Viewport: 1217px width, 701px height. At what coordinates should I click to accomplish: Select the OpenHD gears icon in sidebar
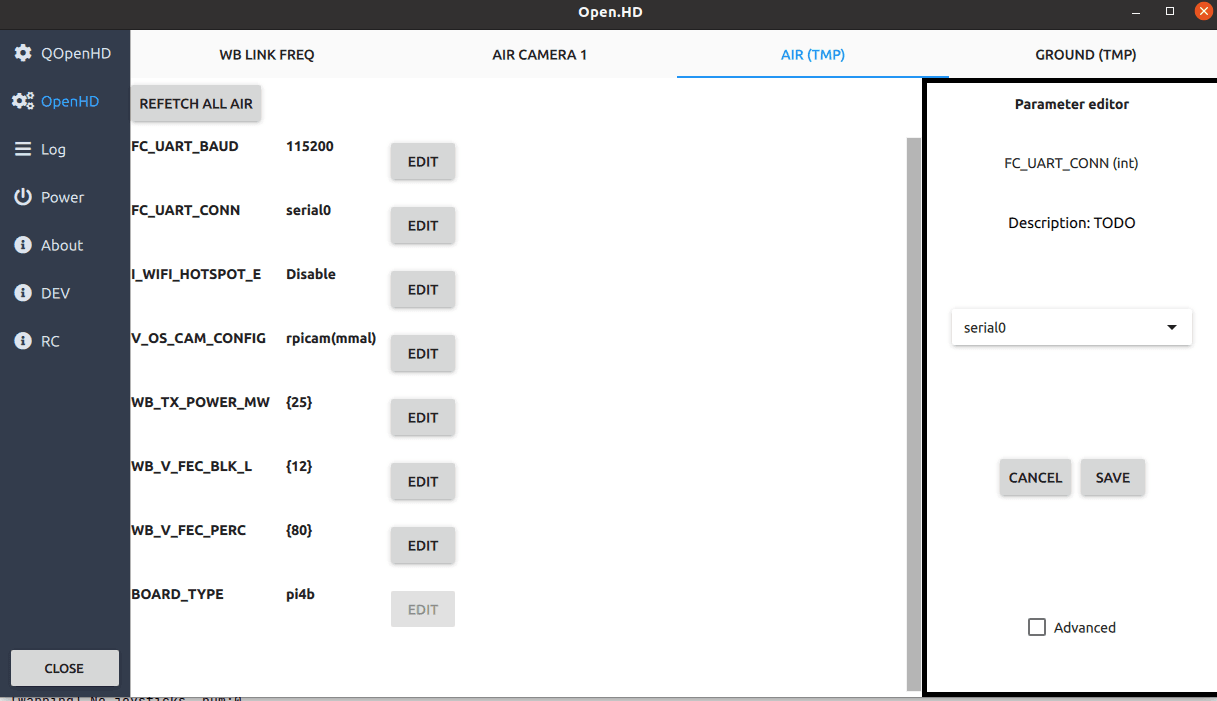click(x=22, y=101)
